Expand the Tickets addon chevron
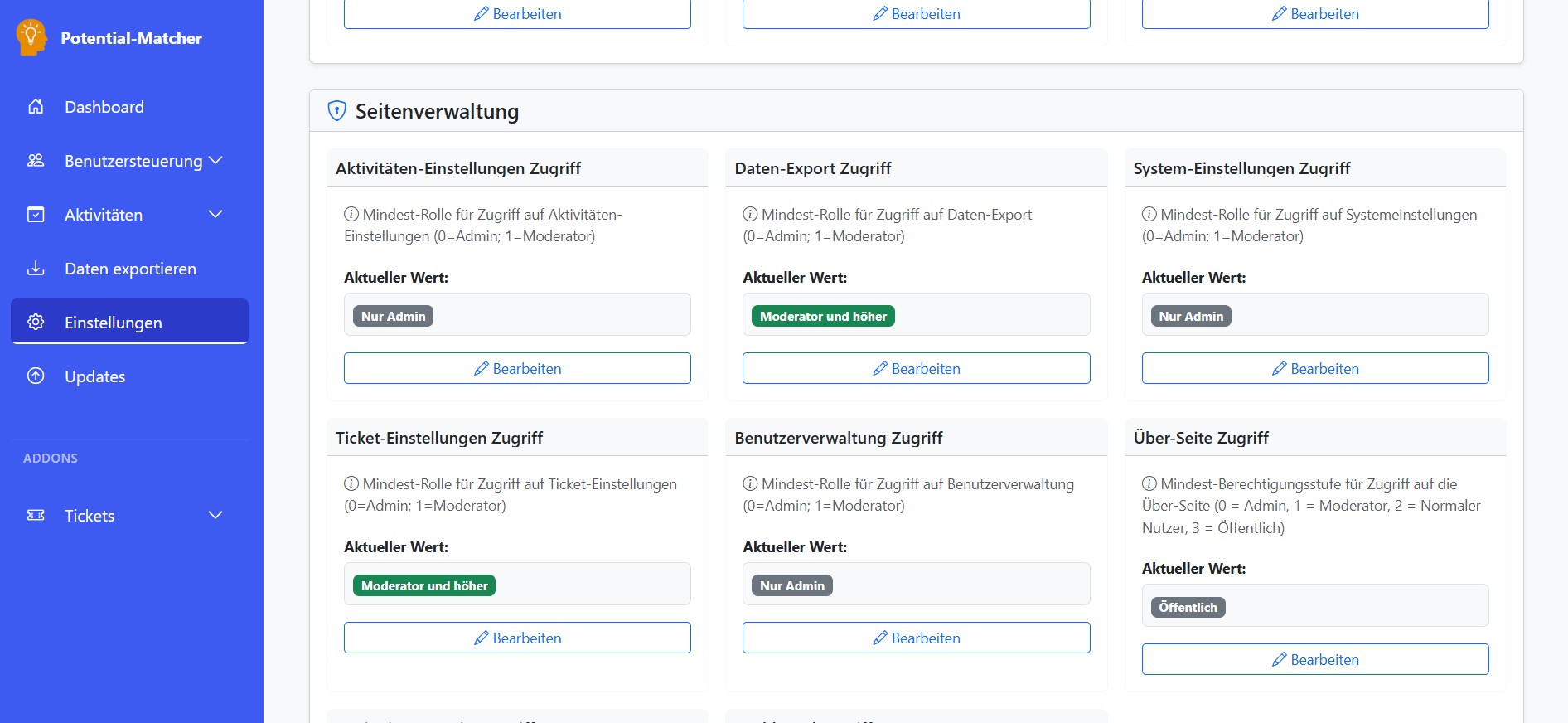Image resolution: width=1568 pixels, height=723 pixels. 215,516
